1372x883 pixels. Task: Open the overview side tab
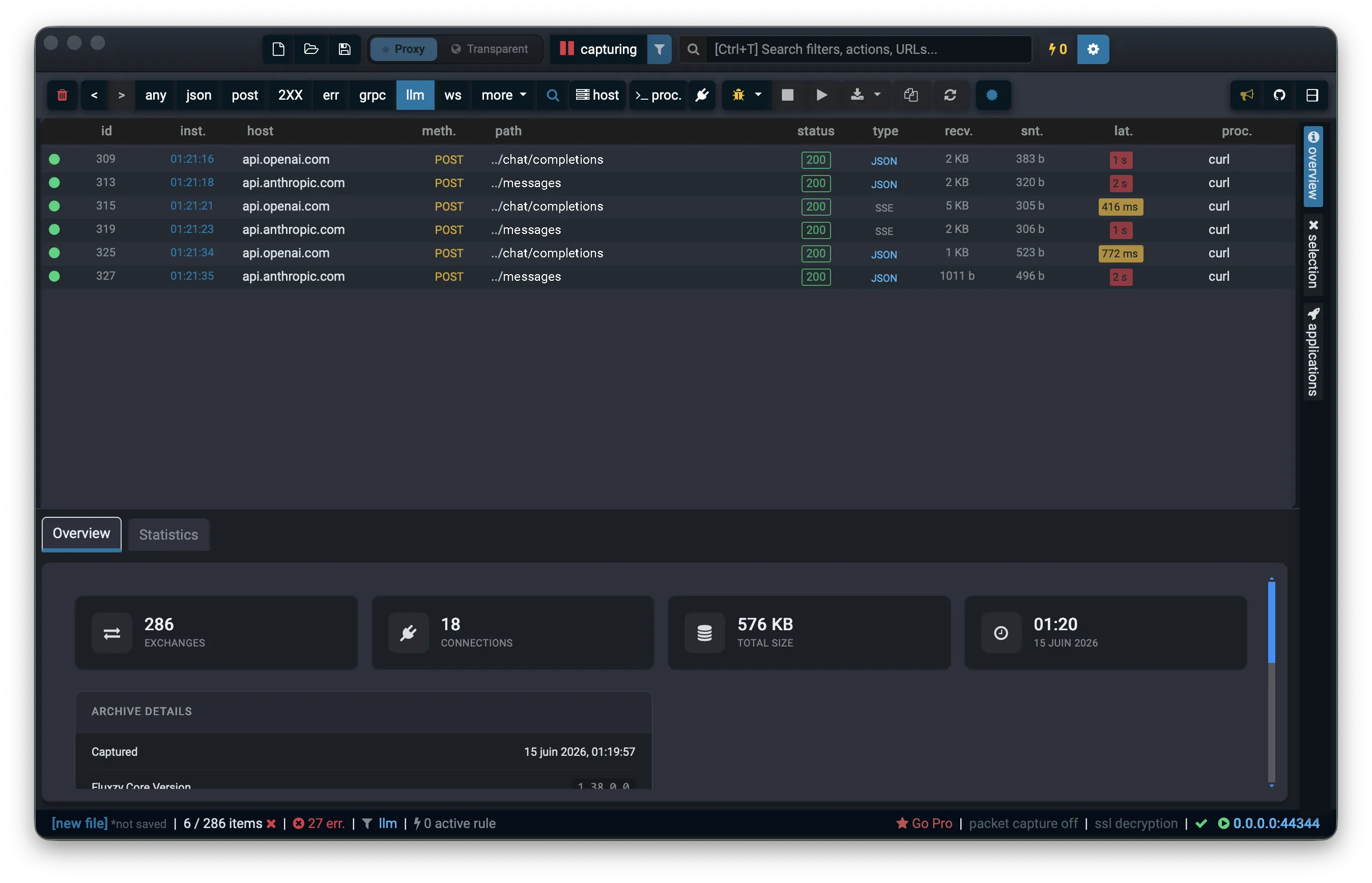tap(1313, 166)
